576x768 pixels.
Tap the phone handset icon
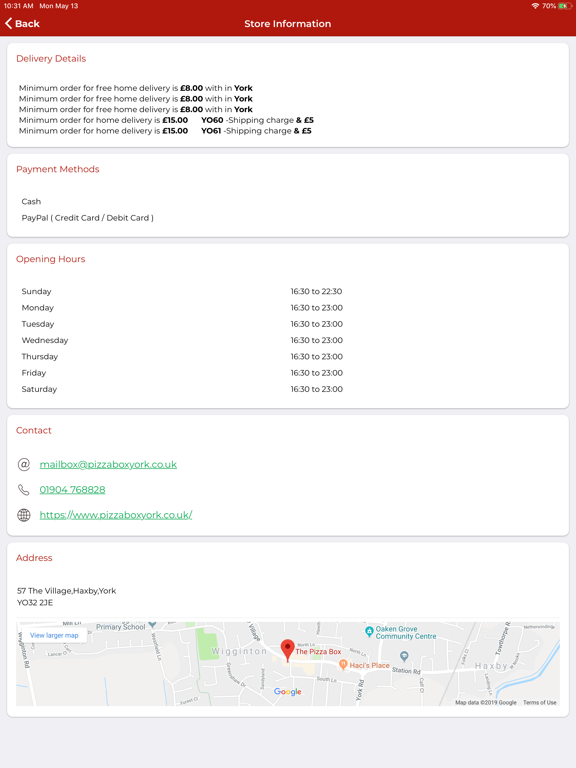point(24,490)
